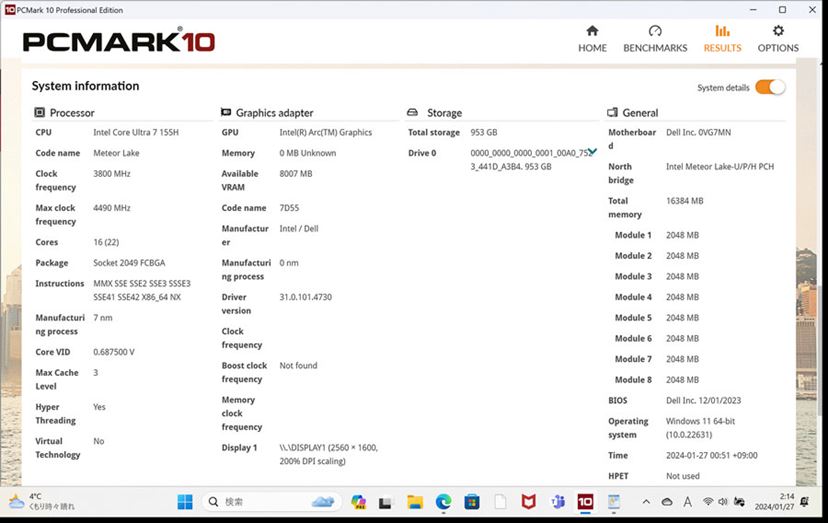Toggle the System details switch off

click(x=770, y=87)
